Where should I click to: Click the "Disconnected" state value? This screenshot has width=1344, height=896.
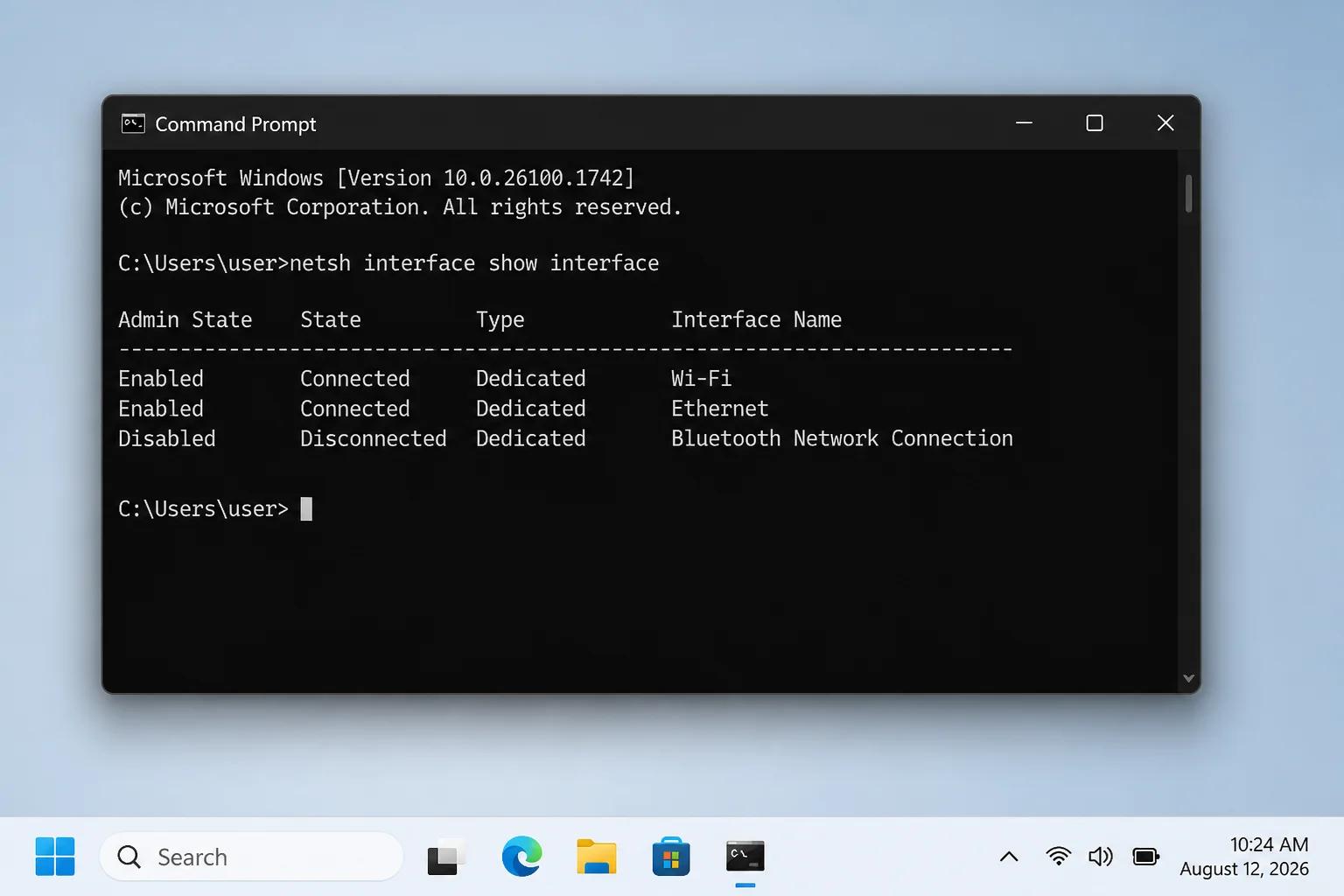pyautogui.click(x=374, y=438)
